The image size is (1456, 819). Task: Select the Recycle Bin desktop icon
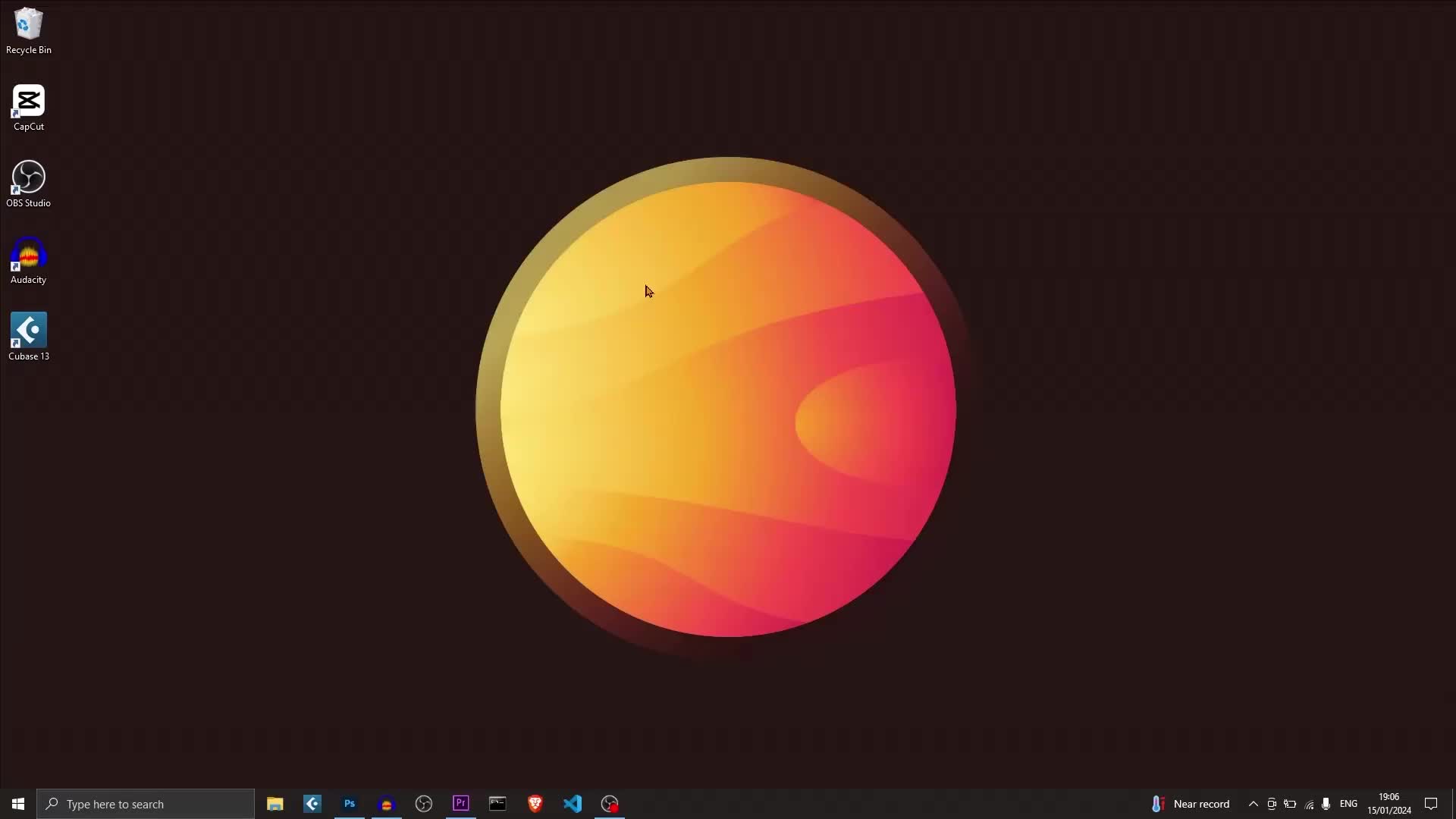[x=28, y=30]
